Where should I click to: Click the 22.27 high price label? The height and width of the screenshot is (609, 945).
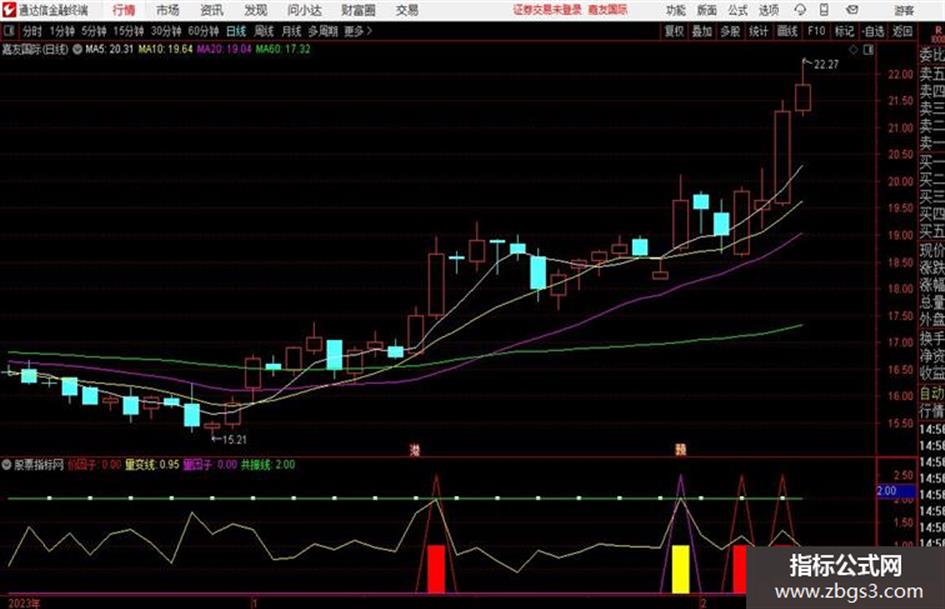tap(826, 65)
